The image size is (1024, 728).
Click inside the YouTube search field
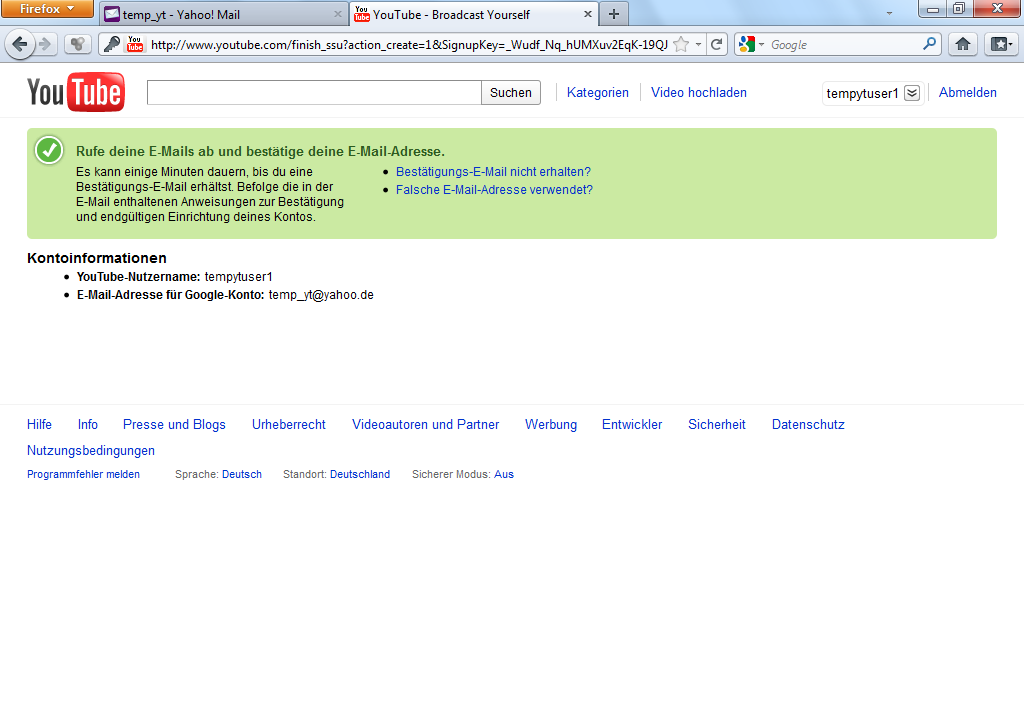[x=313, y=92]
